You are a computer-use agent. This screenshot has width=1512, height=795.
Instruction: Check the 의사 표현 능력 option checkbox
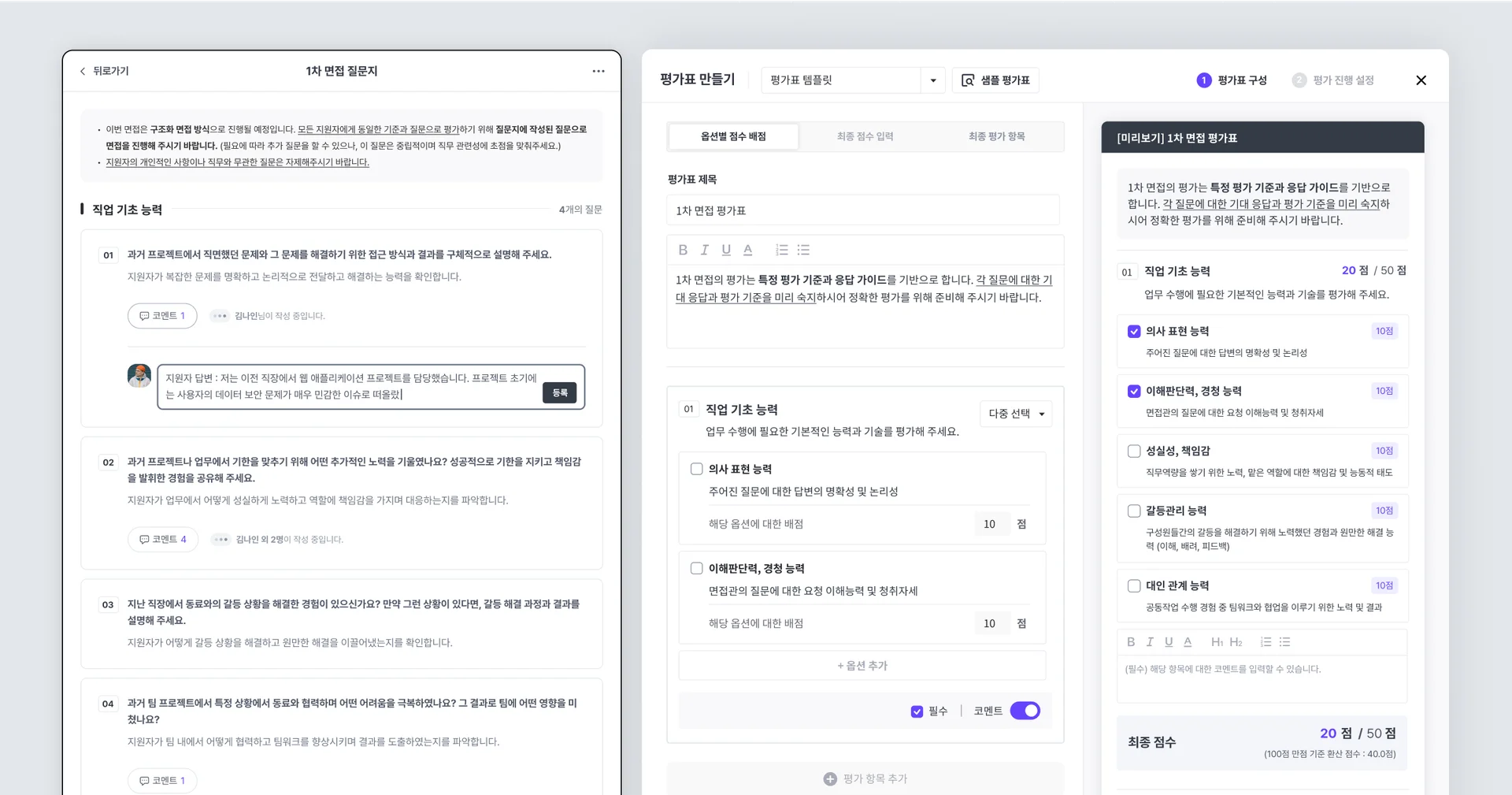click(696, 468)
